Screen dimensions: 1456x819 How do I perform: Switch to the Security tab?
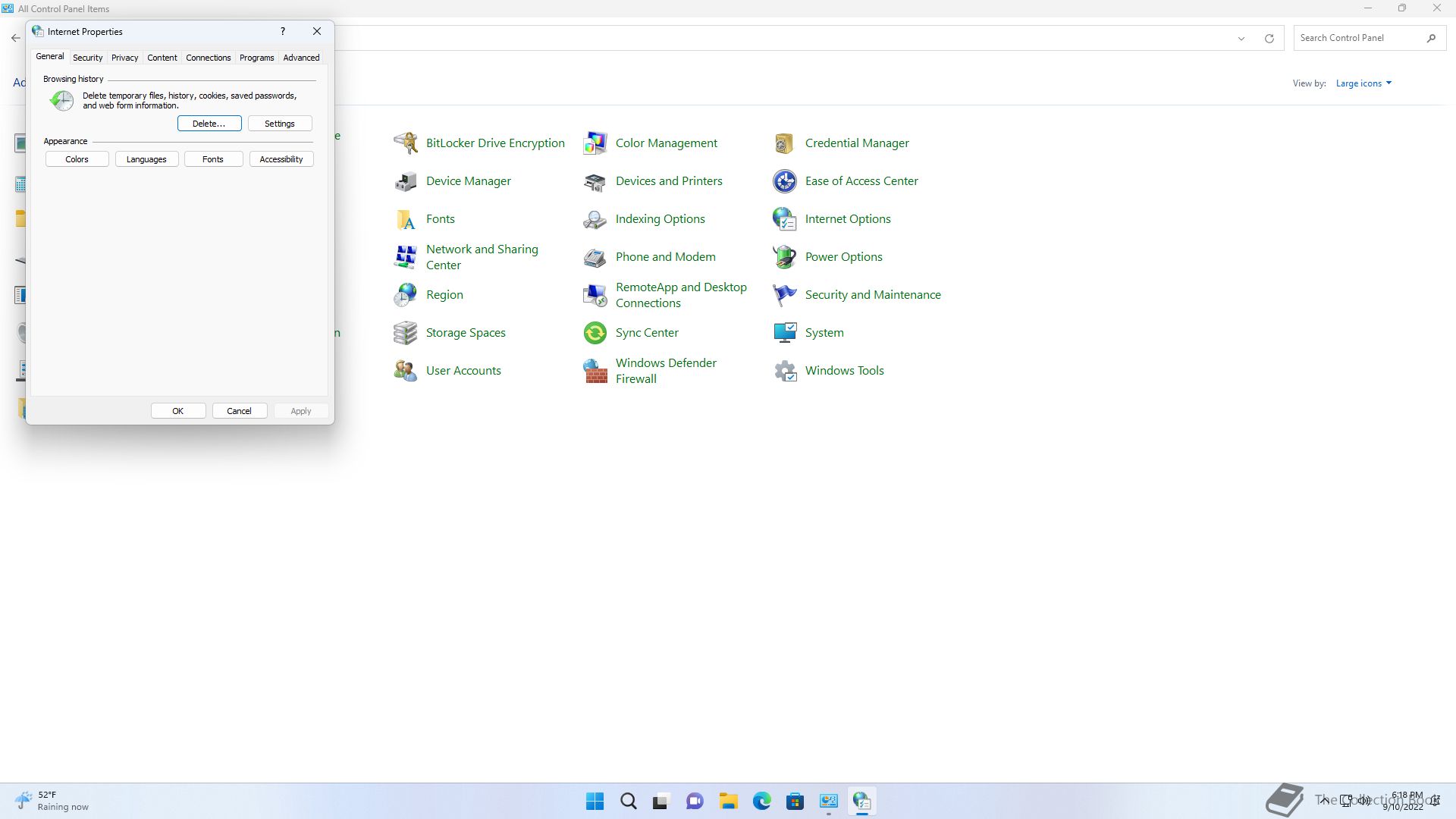coord(87,58)
